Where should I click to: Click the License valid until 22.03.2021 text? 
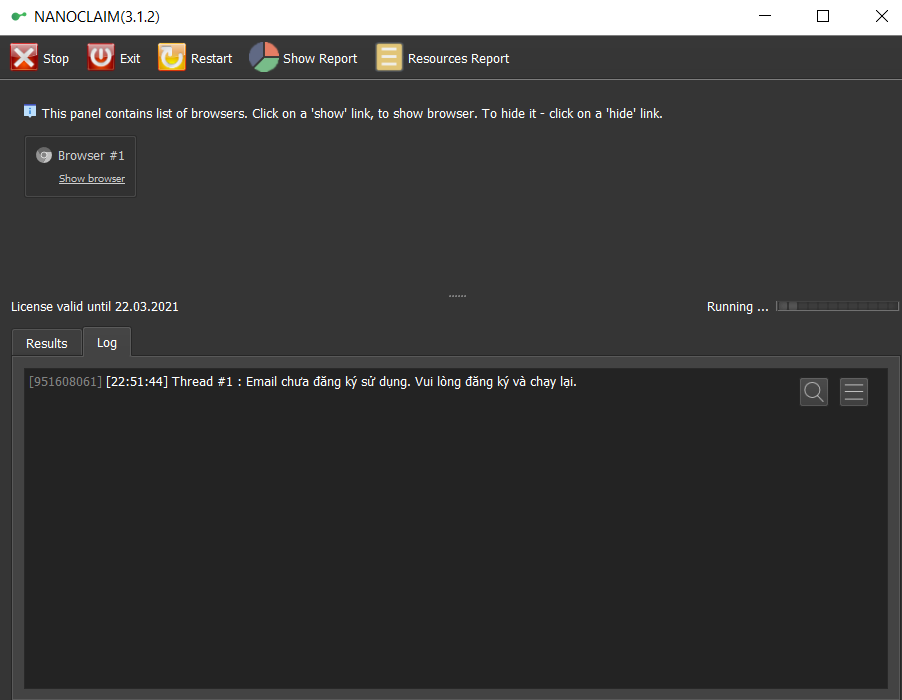95,307
